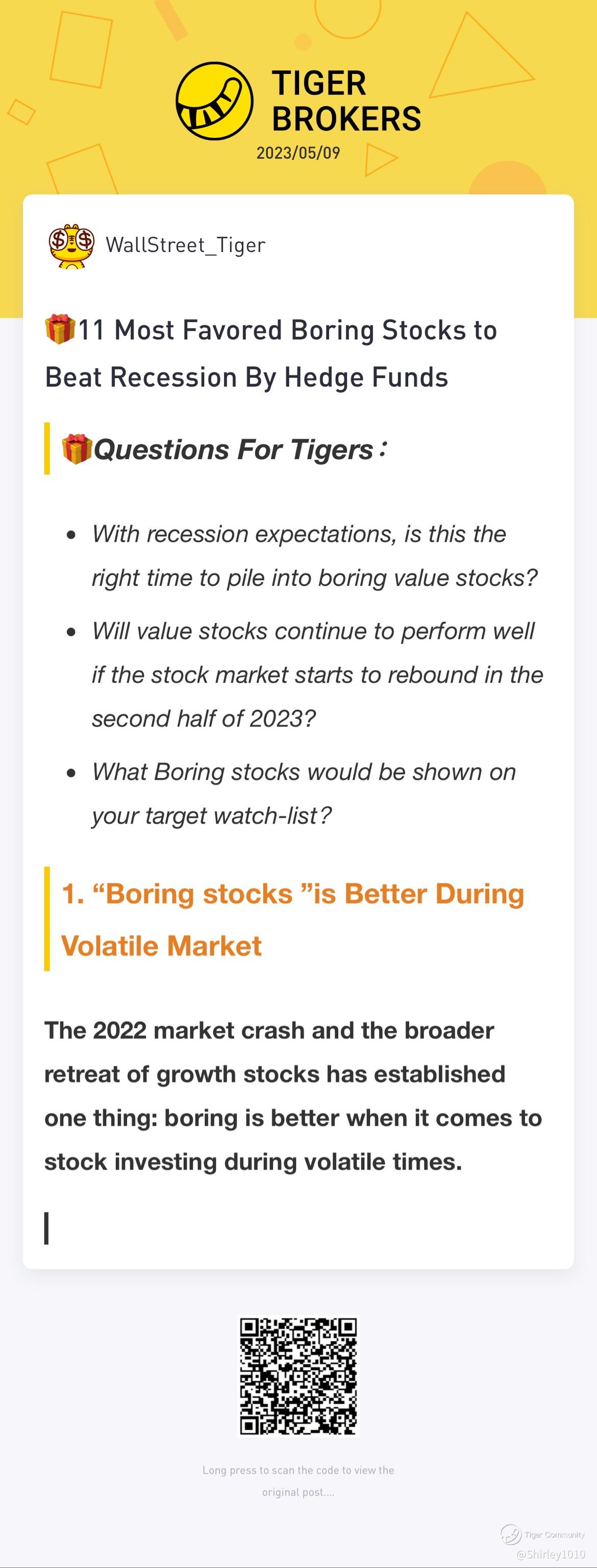The width and height of the screenshot is (597, 1568).
Task: Click the text cursor bar below the paragraph
Action: [46, 1228]
